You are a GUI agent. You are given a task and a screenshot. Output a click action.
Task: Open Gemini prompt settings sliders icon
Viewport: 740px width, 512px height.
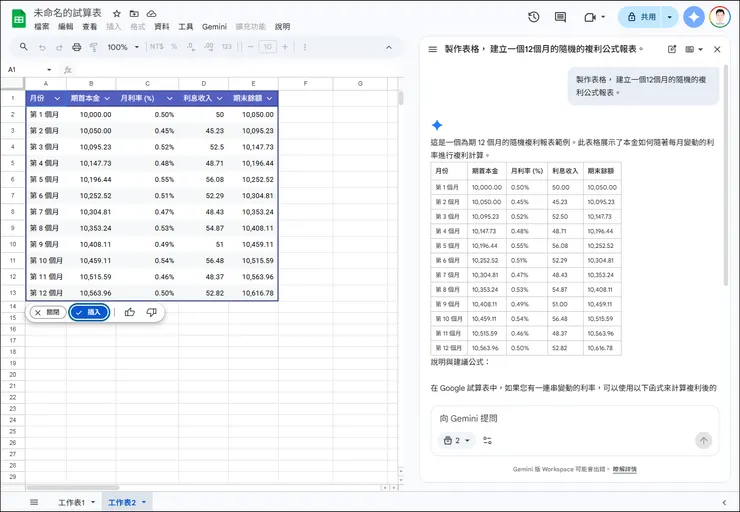(488, 440)
